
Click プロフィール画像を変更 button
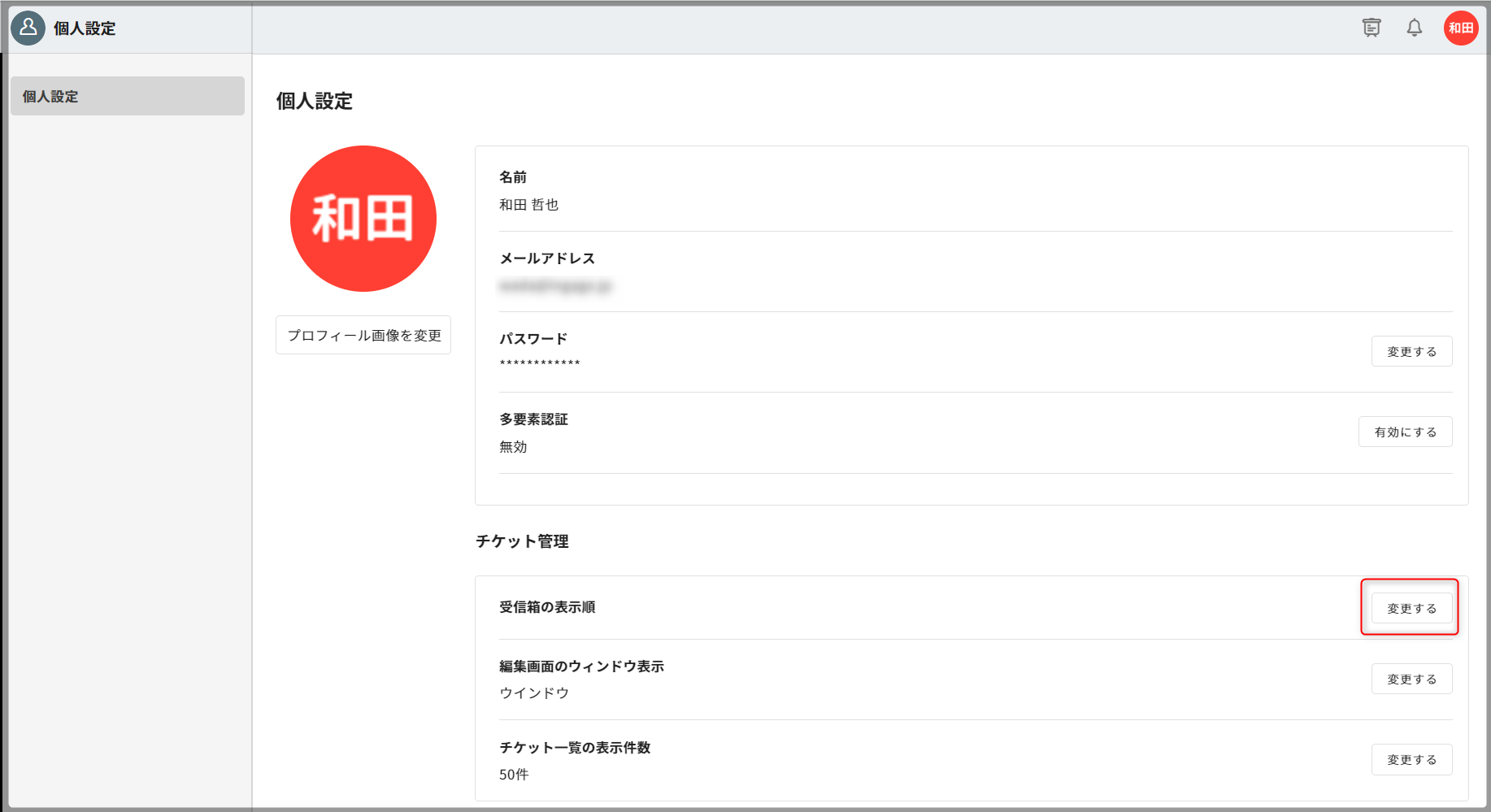pyautogui.click(x=363, y=335)
